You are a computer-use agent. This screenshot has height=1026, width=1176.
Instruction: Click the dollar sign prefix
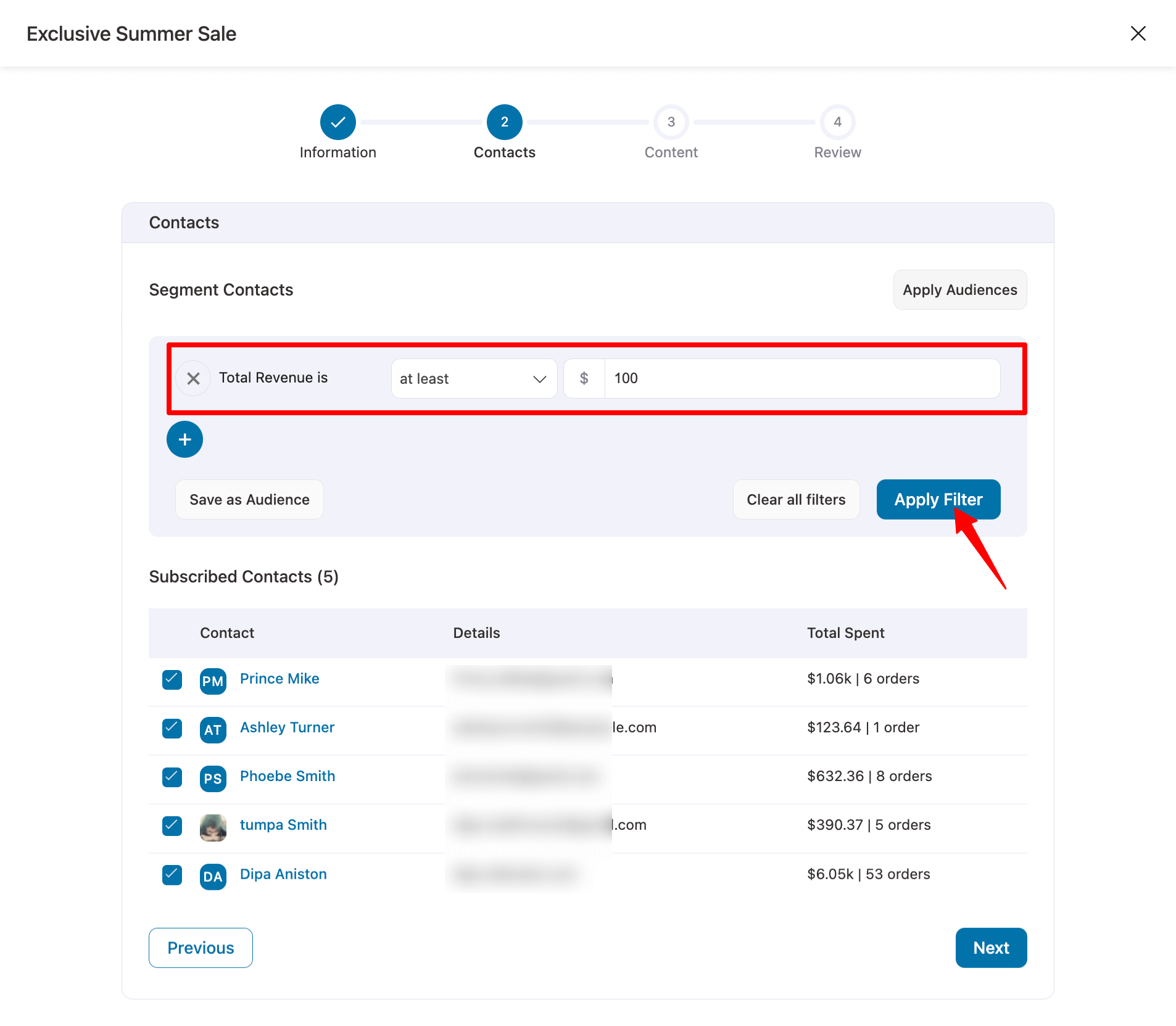coord(584,378)
